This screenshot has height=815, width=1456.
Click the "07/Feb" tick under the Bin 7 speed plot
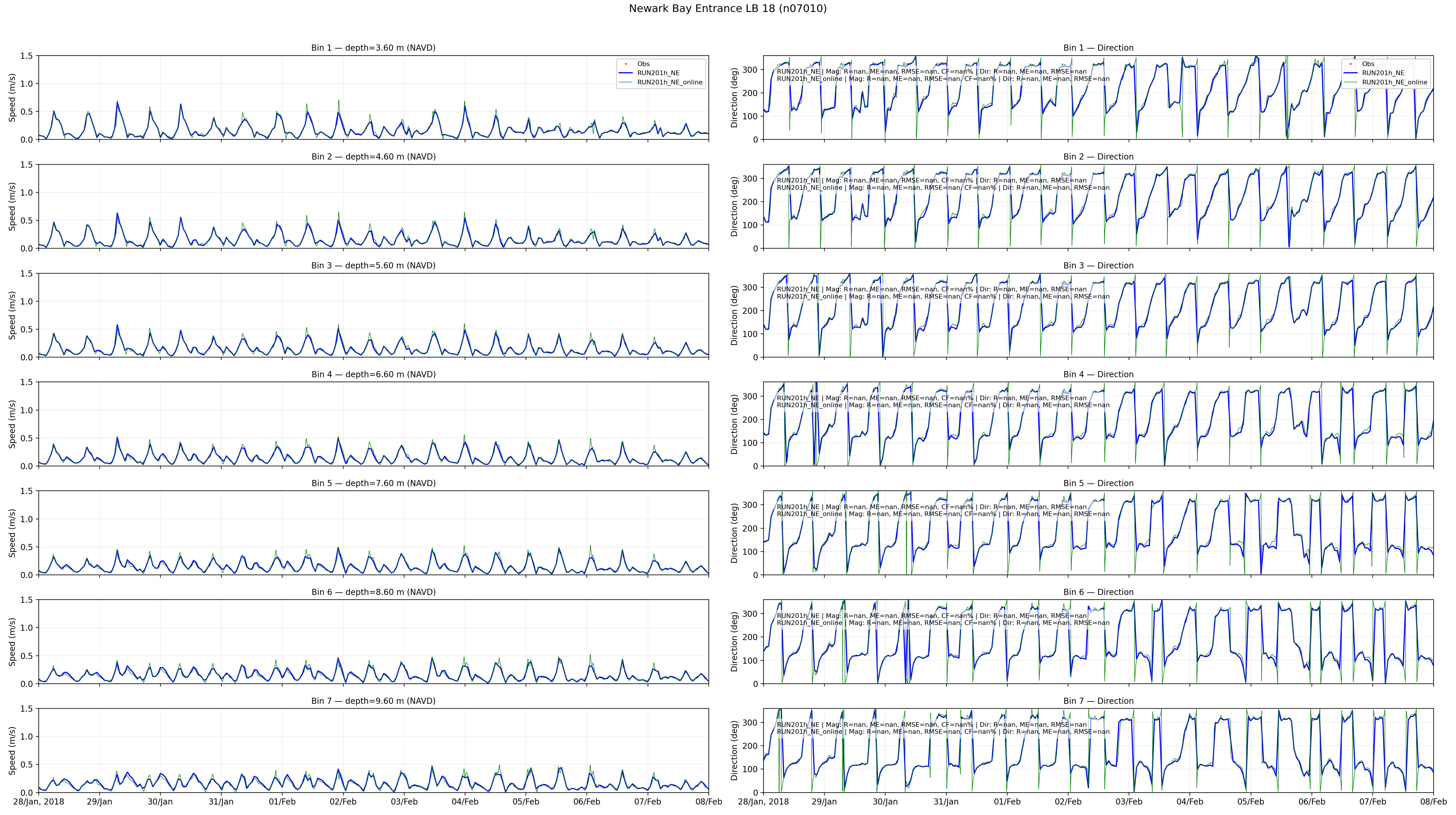(x=647, y=802)
